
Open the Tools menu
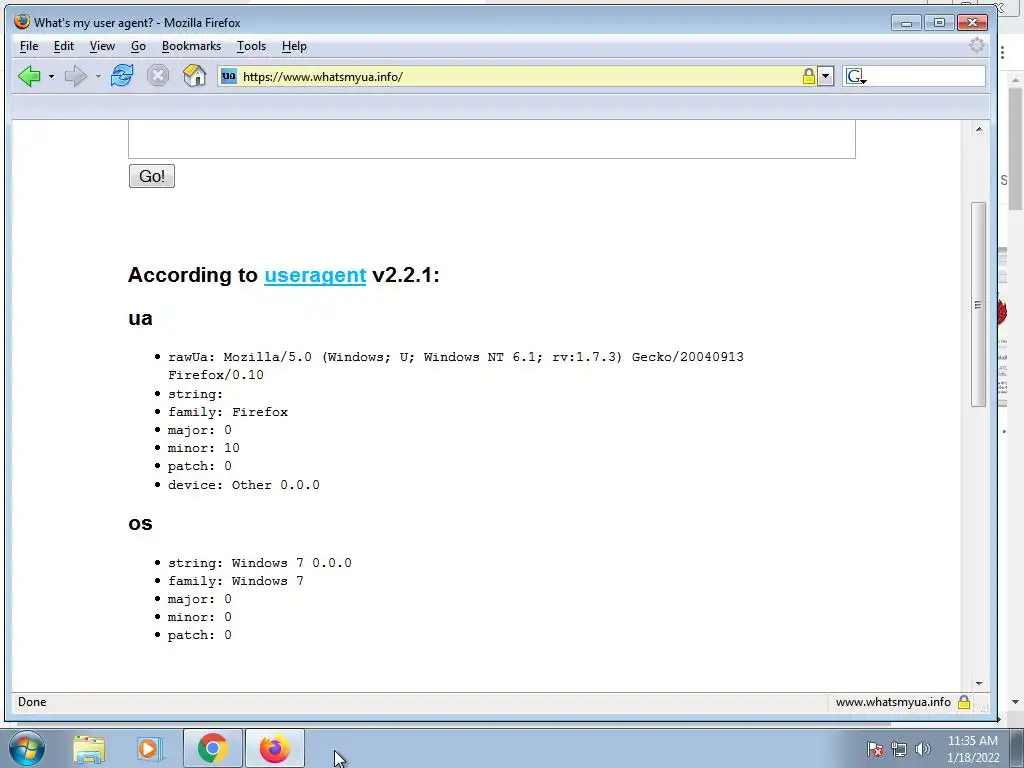(x=251, y=46)
